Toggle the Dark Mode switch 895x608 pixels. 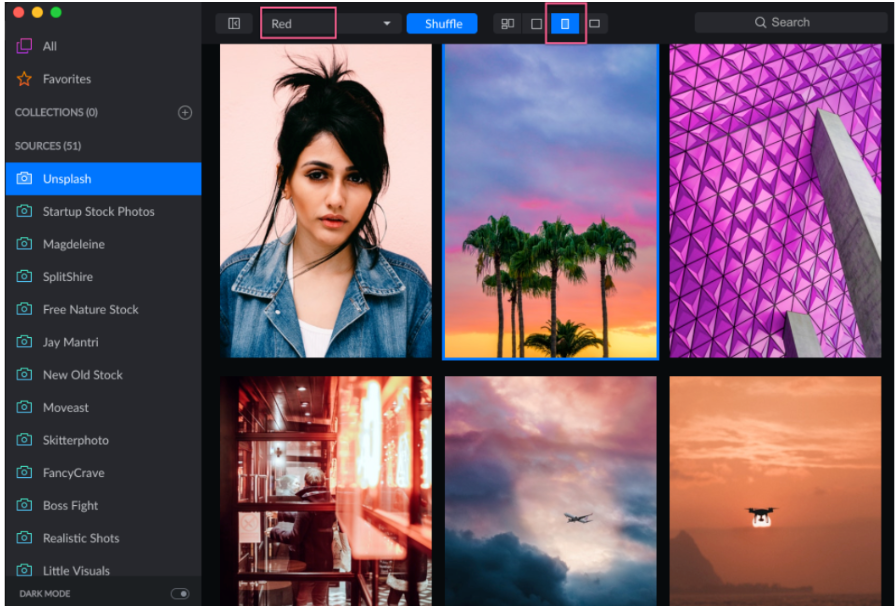180,594
